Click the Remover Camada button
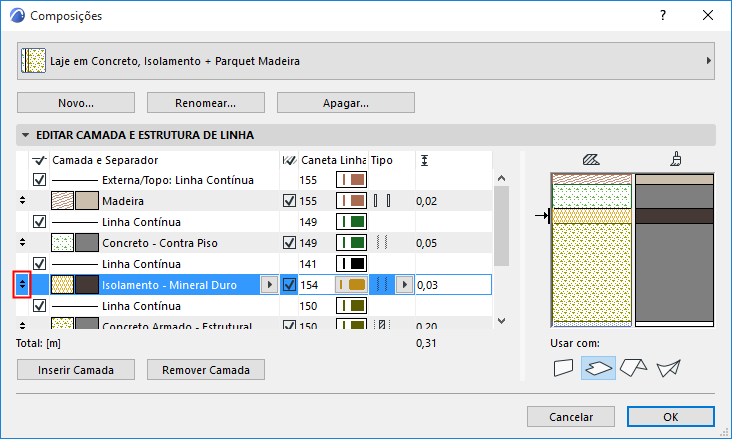 click(x=205, y=370)
